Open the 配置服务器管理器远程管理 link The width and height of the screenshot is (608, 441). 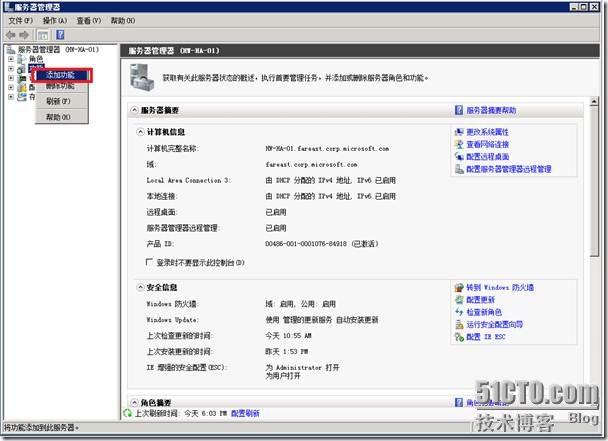point(508,169)
